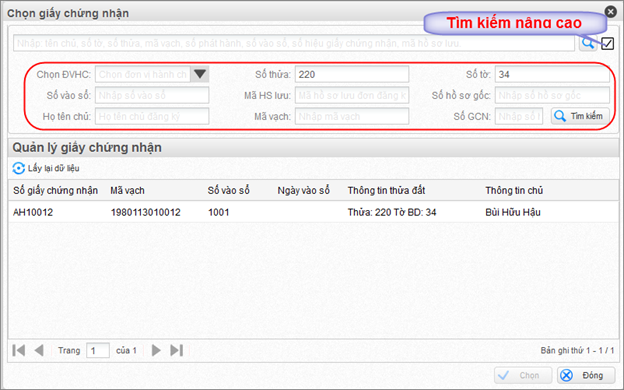The height and width of the screenshot is (390, 624).
Task: Focus the Số hồ sơ gốc input field
Action: 552,95
